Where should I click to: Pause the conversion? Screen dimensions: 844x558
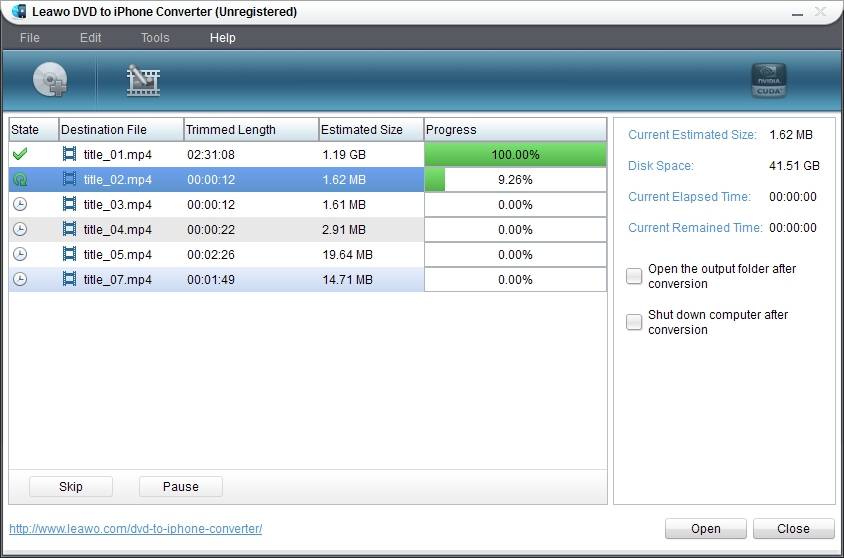[x=181, y=486]
